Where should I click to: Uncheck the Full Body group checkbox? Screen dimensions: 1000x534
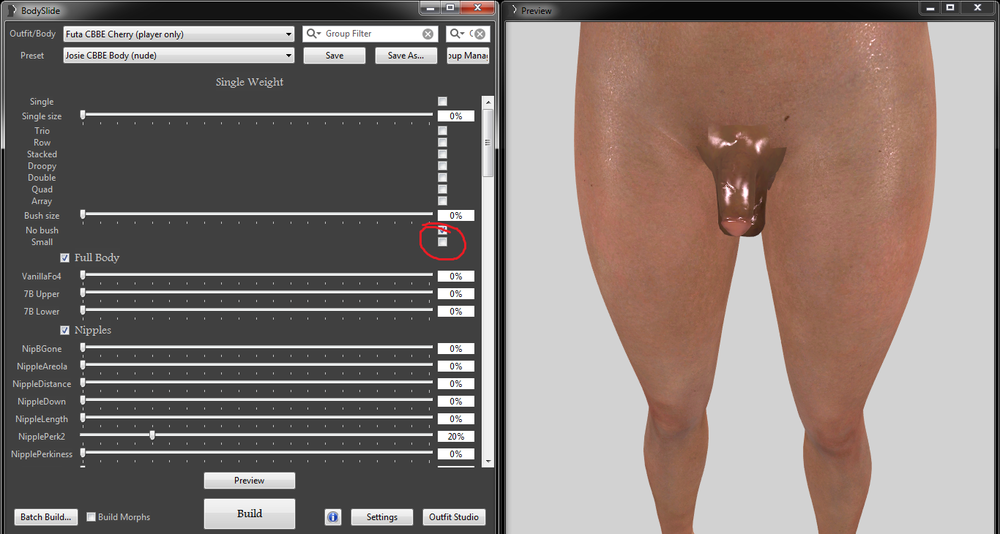[64, 258]
